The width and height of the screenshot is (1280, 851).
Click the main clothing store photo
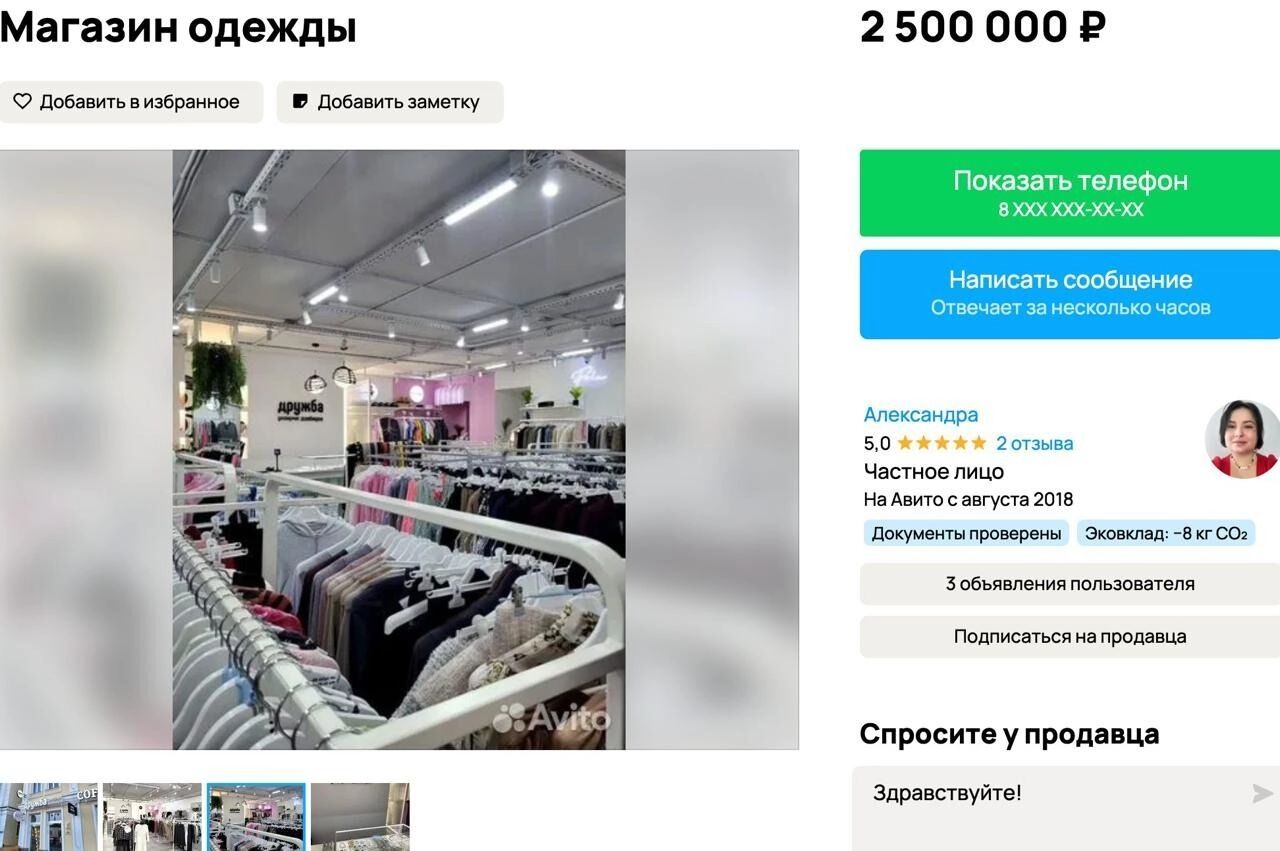[399, 449]
